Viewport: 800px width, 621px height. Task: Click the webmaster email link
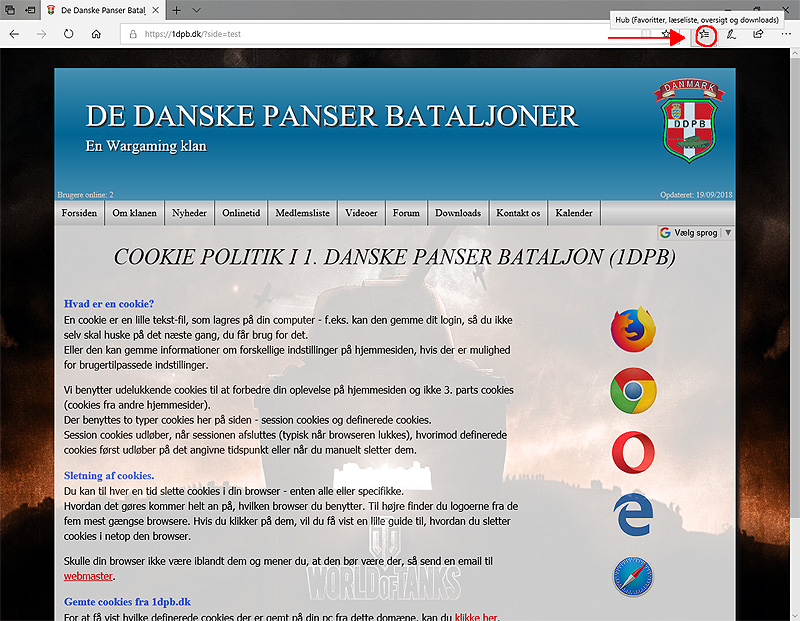click(x=88, y=576)
